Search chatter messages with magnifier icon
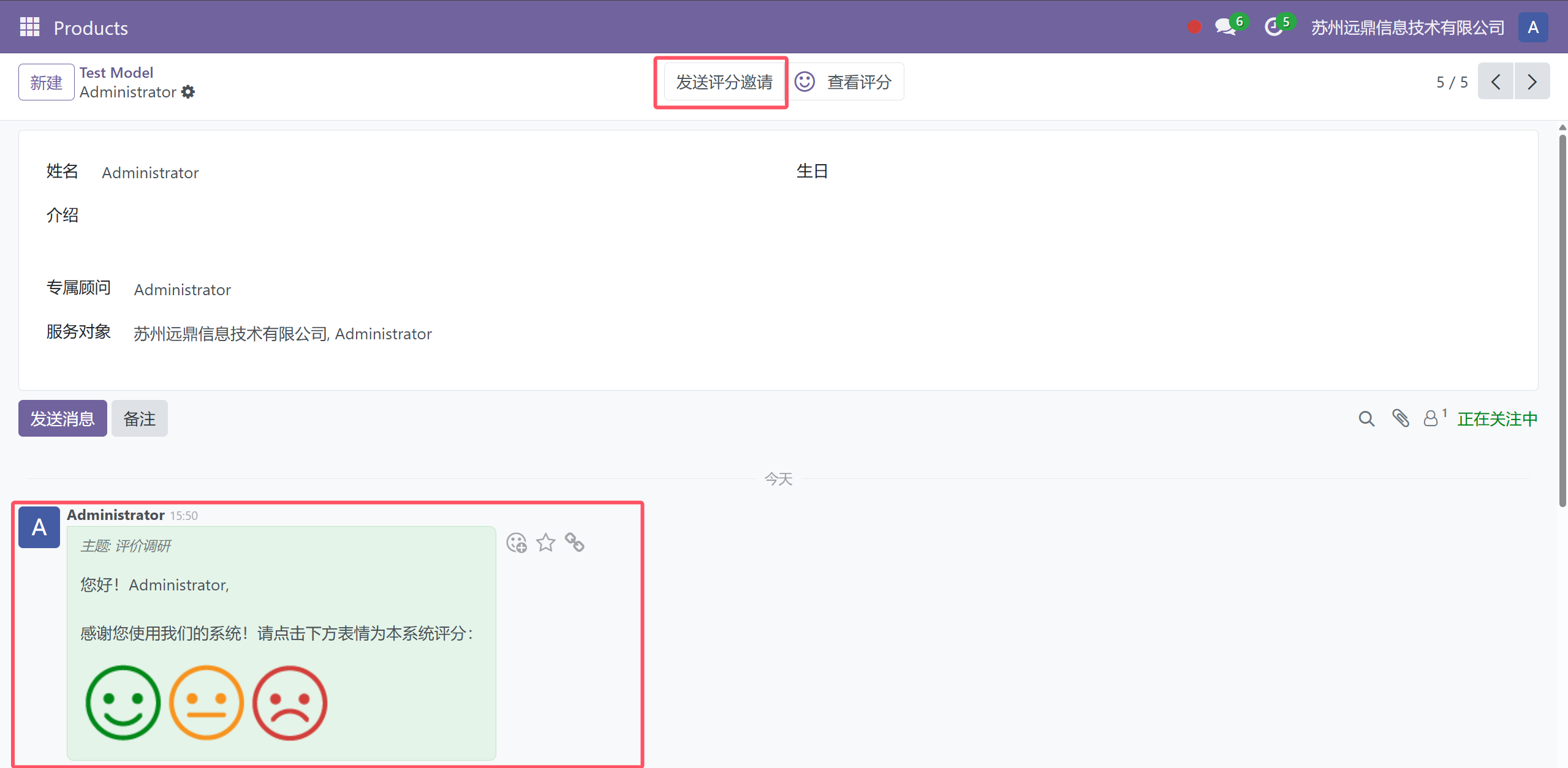The height and width of the screenshot is (768, 1568). click(x=1366, y=419)
